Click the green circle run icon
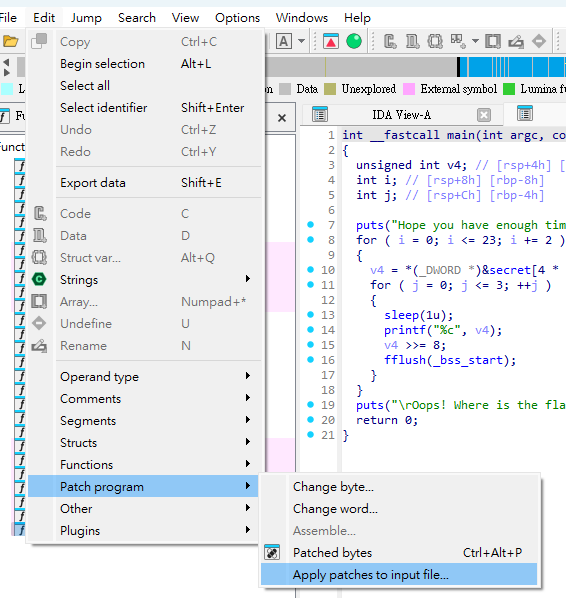 354,41
